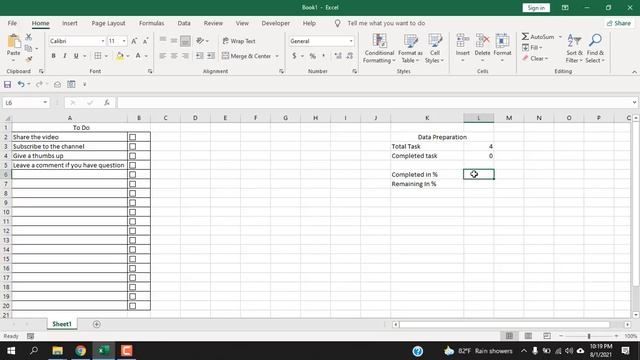Apply Percent Style format
Image resolution: width=640 pixels, height=360 pixels.
point(313,56)
